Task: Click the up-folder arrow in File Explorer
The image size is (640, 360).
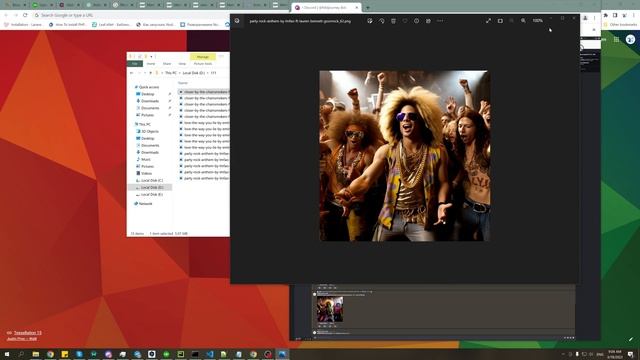Action: (150, 73)
